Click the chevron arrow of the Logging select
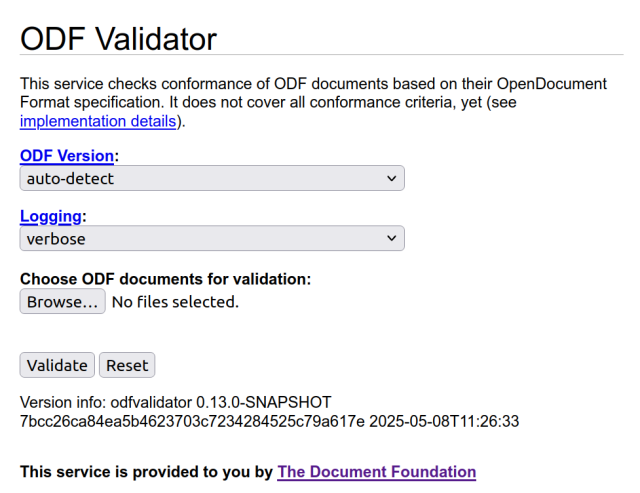 pos(390,239)
